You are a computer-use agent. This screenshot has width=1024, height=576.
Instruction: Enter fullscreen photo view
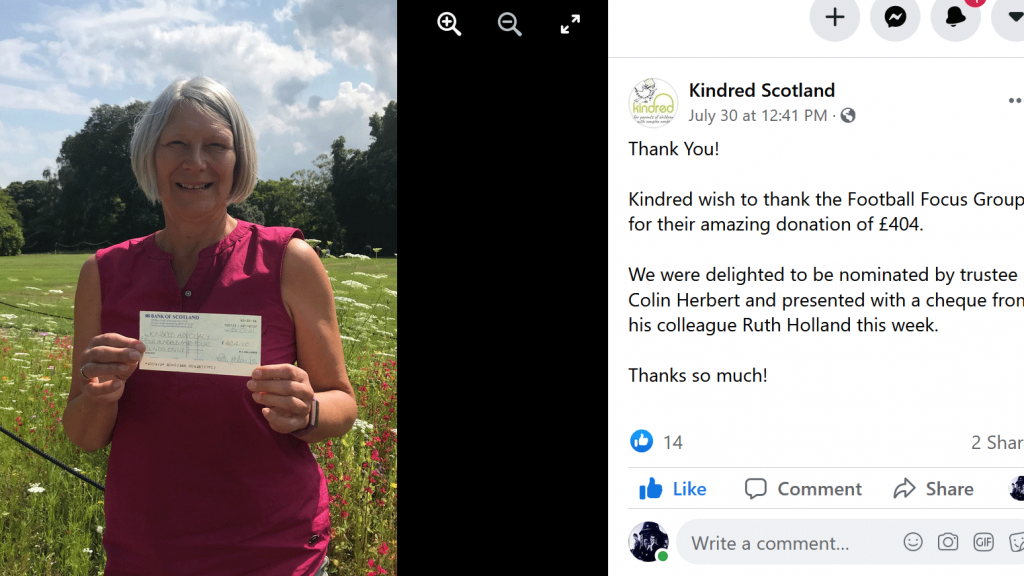[x=570, y=24]
